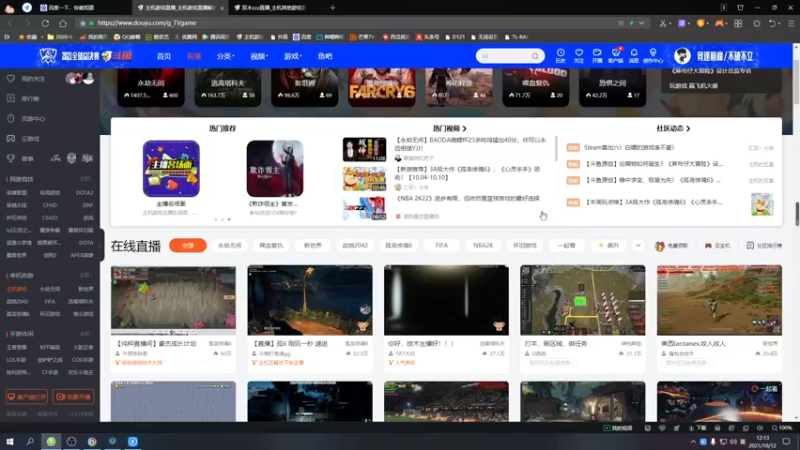Screen dimensions: 800x450
Task: Open 热门视频 section via its arrow heading
Action: click(x=449, y=129)
